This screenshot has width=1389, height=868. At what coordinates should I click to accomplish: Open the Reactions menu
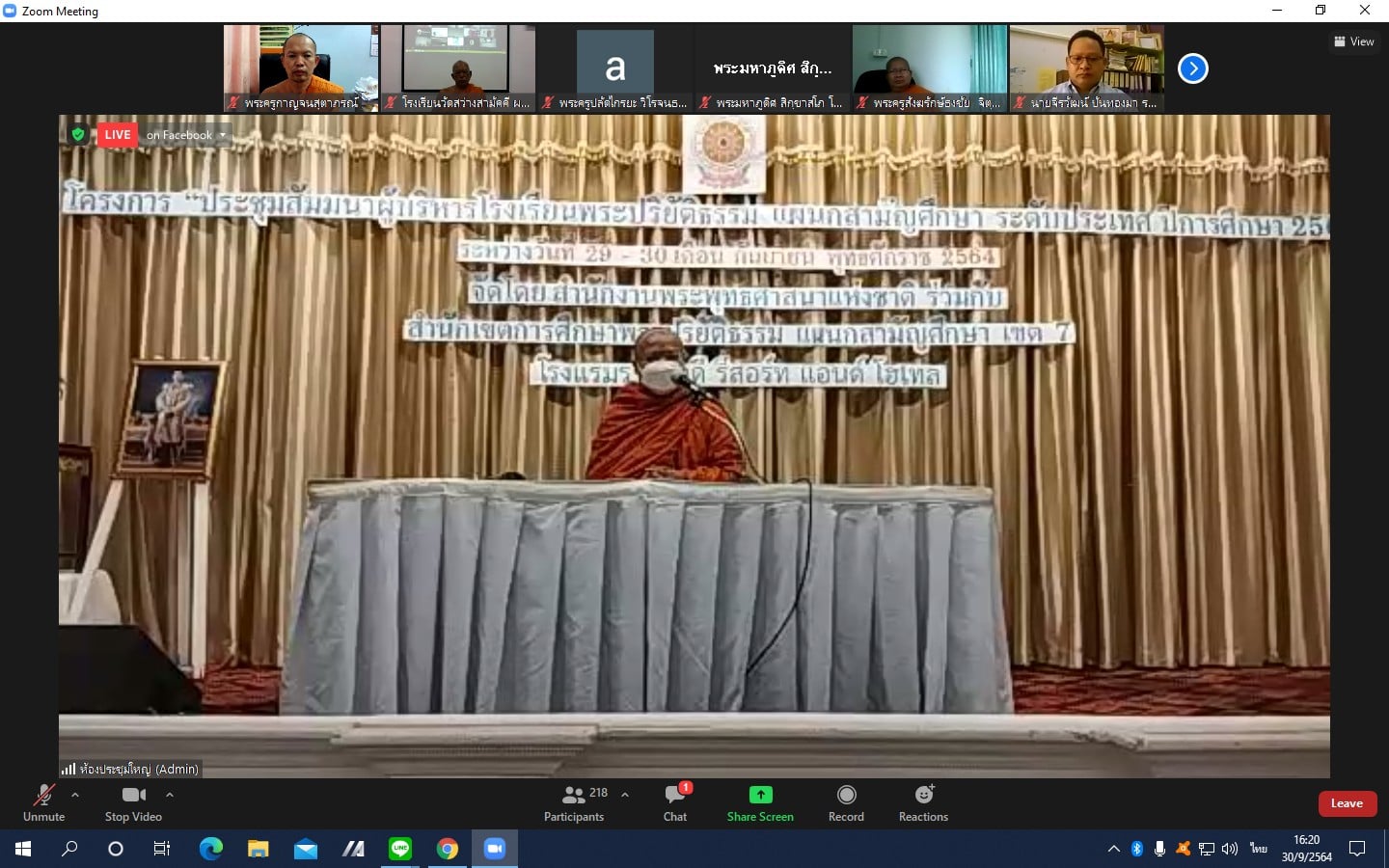click(923, 802)
